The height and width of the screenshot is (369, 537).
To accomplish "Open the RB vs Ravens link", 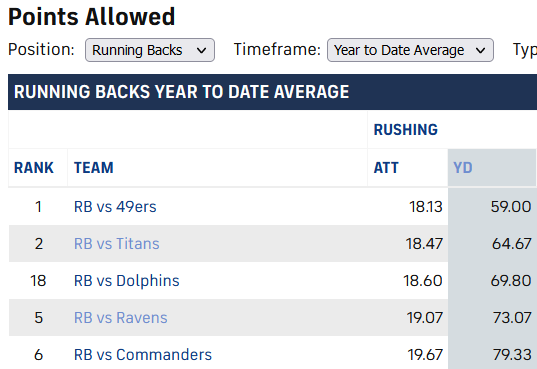I will pos(121,318).
